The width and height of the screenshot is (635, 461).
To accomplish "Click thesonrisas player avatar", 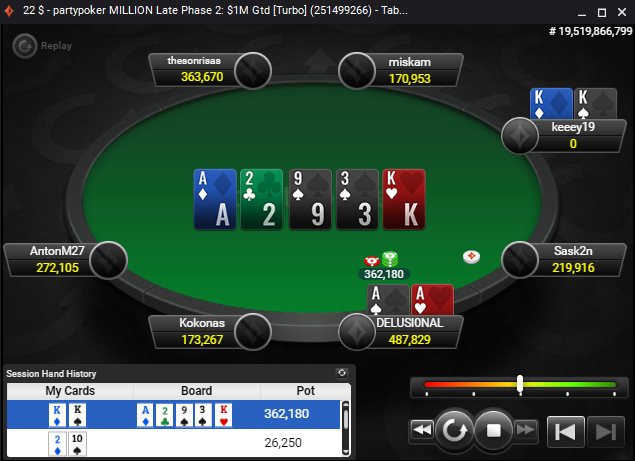I will (253, 70).
